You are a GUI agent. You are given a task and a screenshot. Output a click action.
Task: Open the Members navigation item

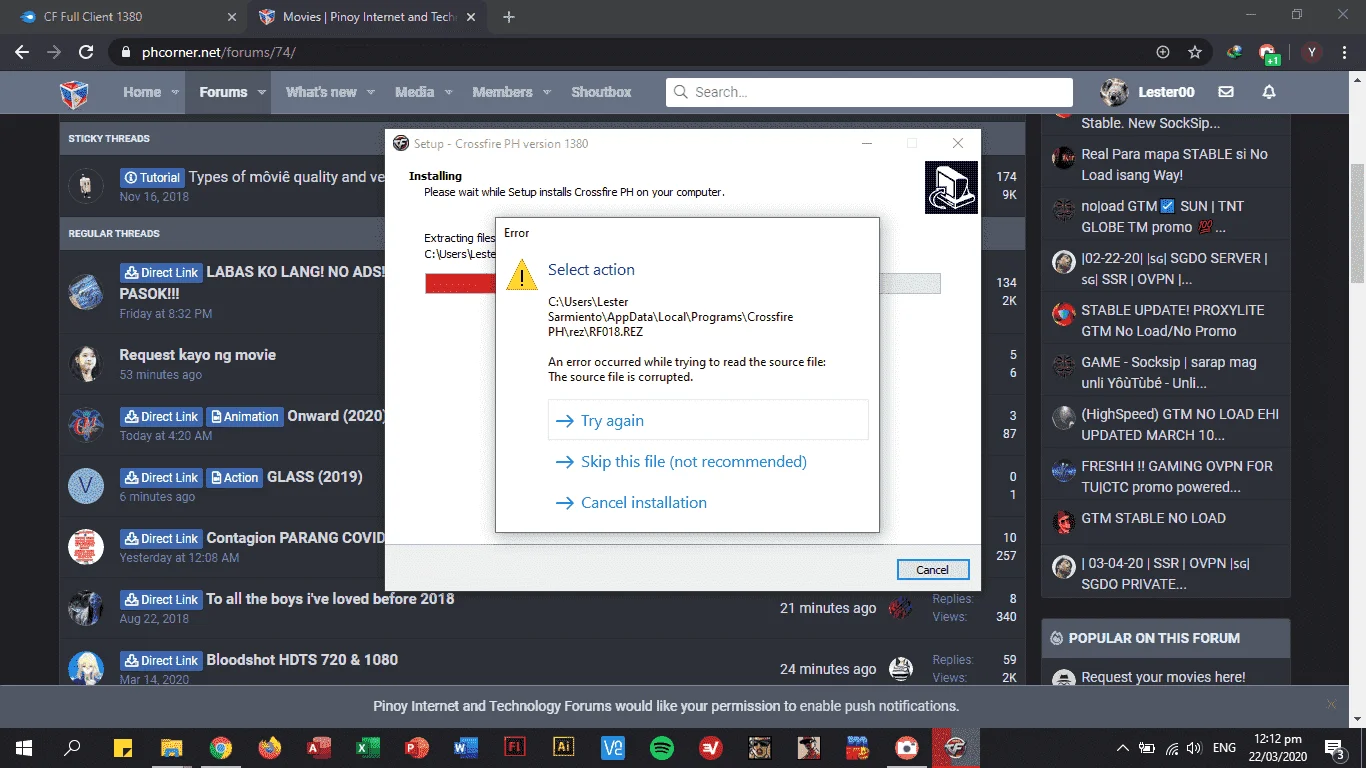(x=502, y=92)
